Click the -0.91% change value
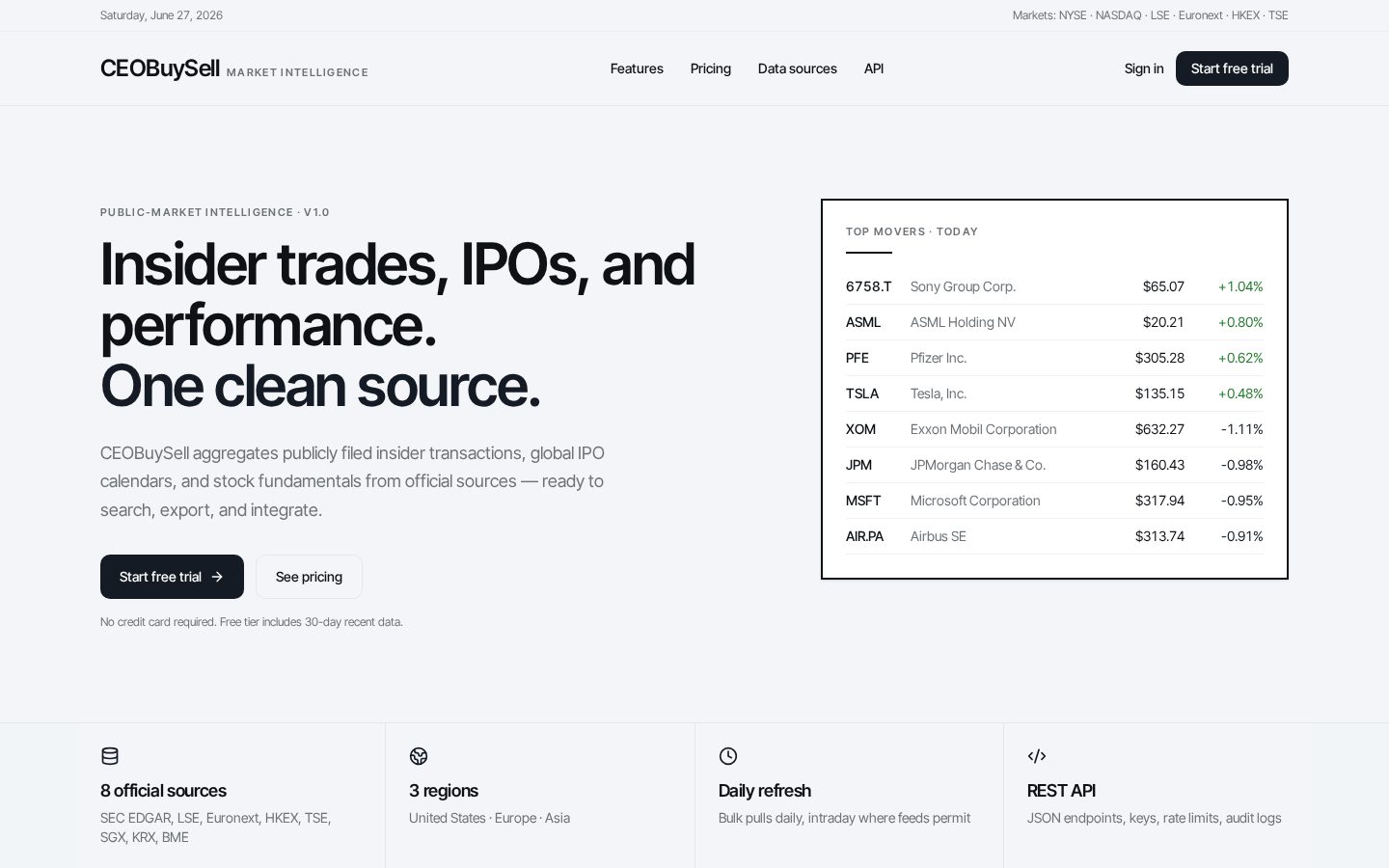This screenshot has height=868, width=1389. pos(1242,536)
